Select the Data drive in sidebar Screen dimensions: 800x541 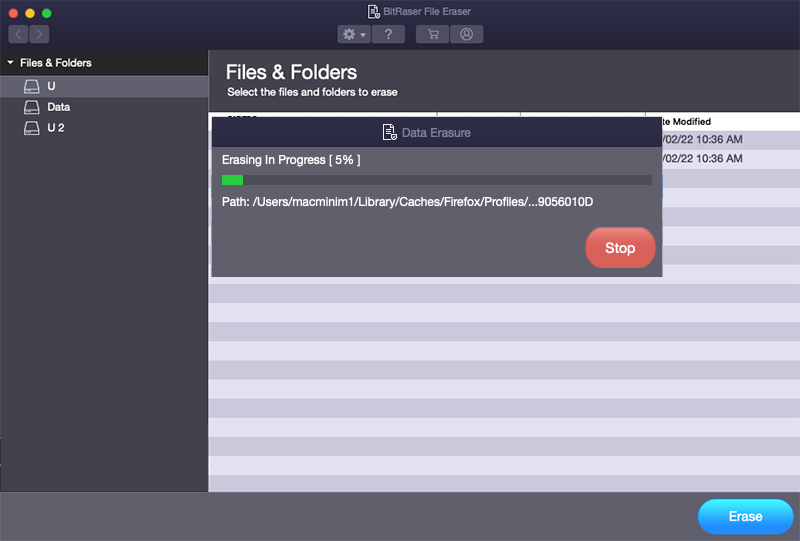click(x=104, y=107)
